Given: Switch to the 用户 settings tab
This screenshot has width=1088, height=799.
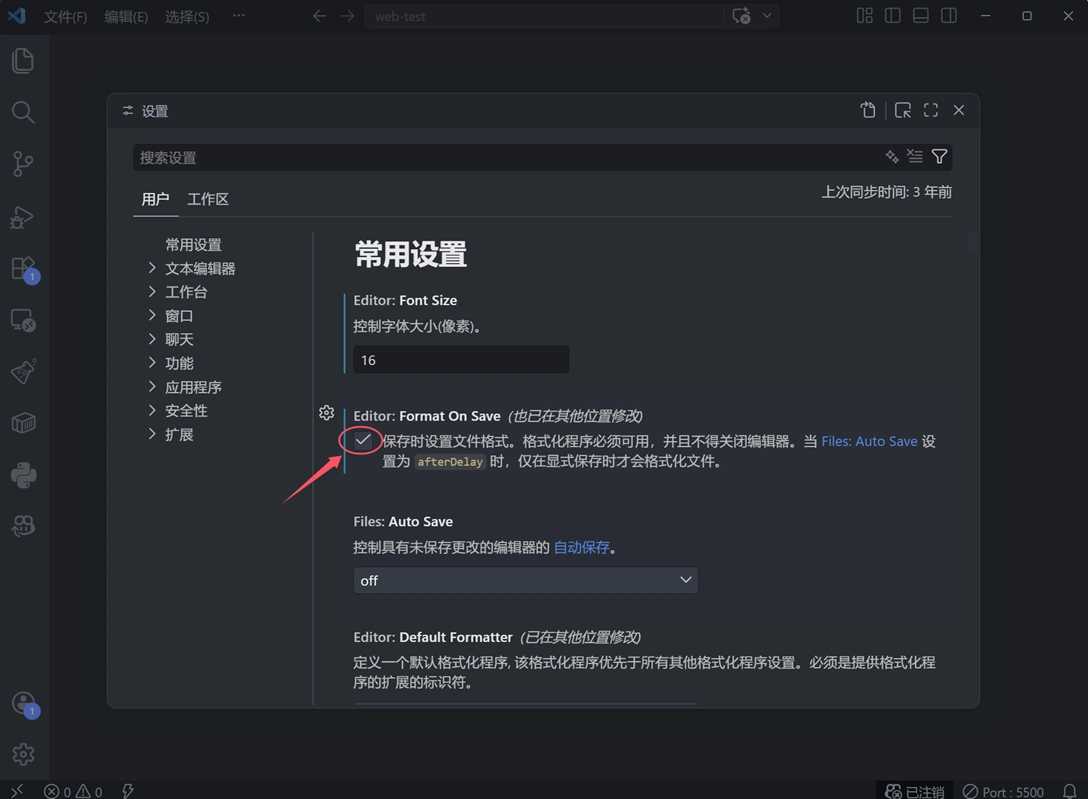Looking at the screenshot, I should click(x=155, y=199).
